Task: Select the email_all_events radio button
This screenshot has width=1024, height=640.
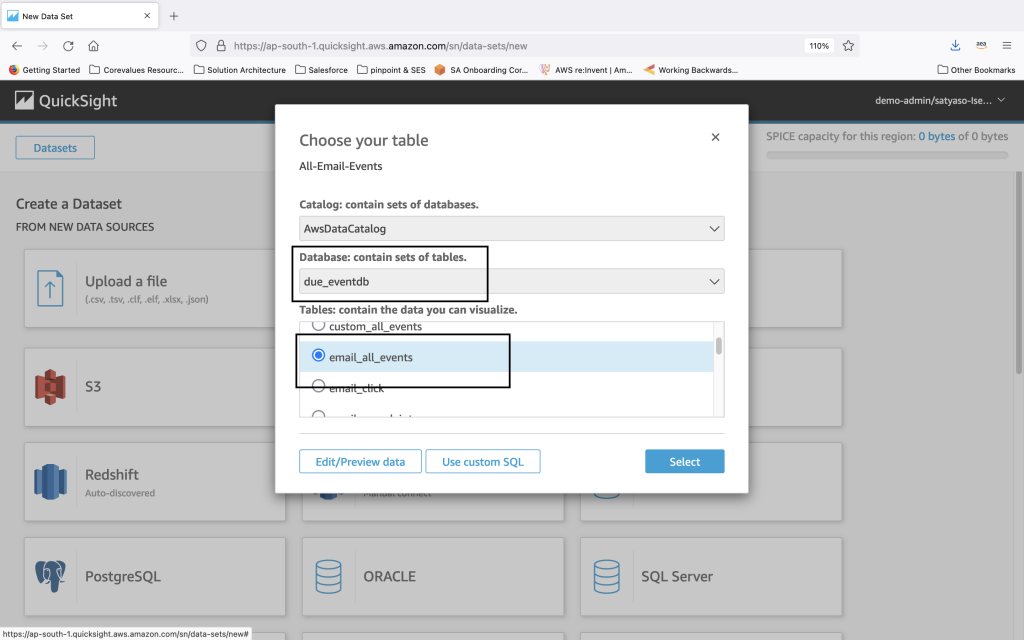Action: click(x=319, y=356)
